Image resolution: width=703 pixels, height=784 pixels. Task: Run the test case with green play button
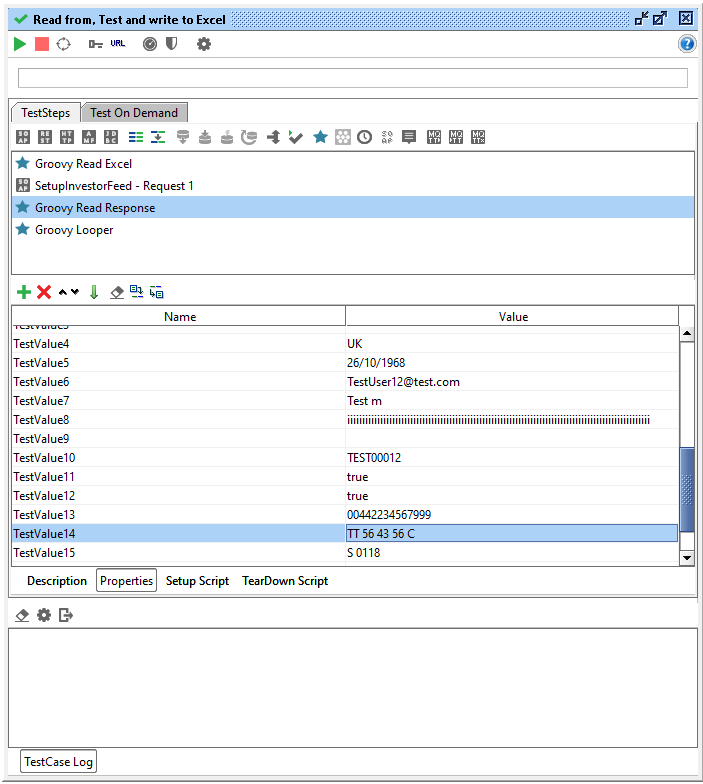(20, 44)
